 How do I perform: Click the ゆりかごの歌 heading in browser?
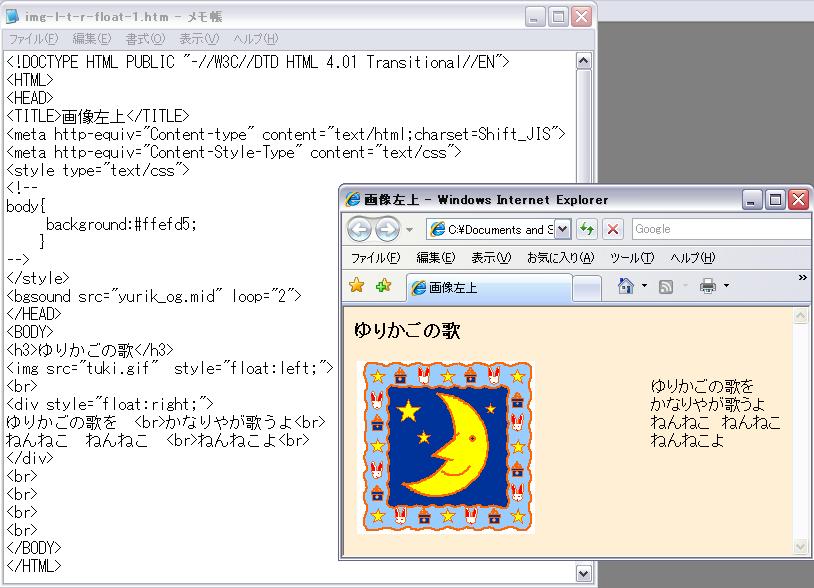pos(407,330)
